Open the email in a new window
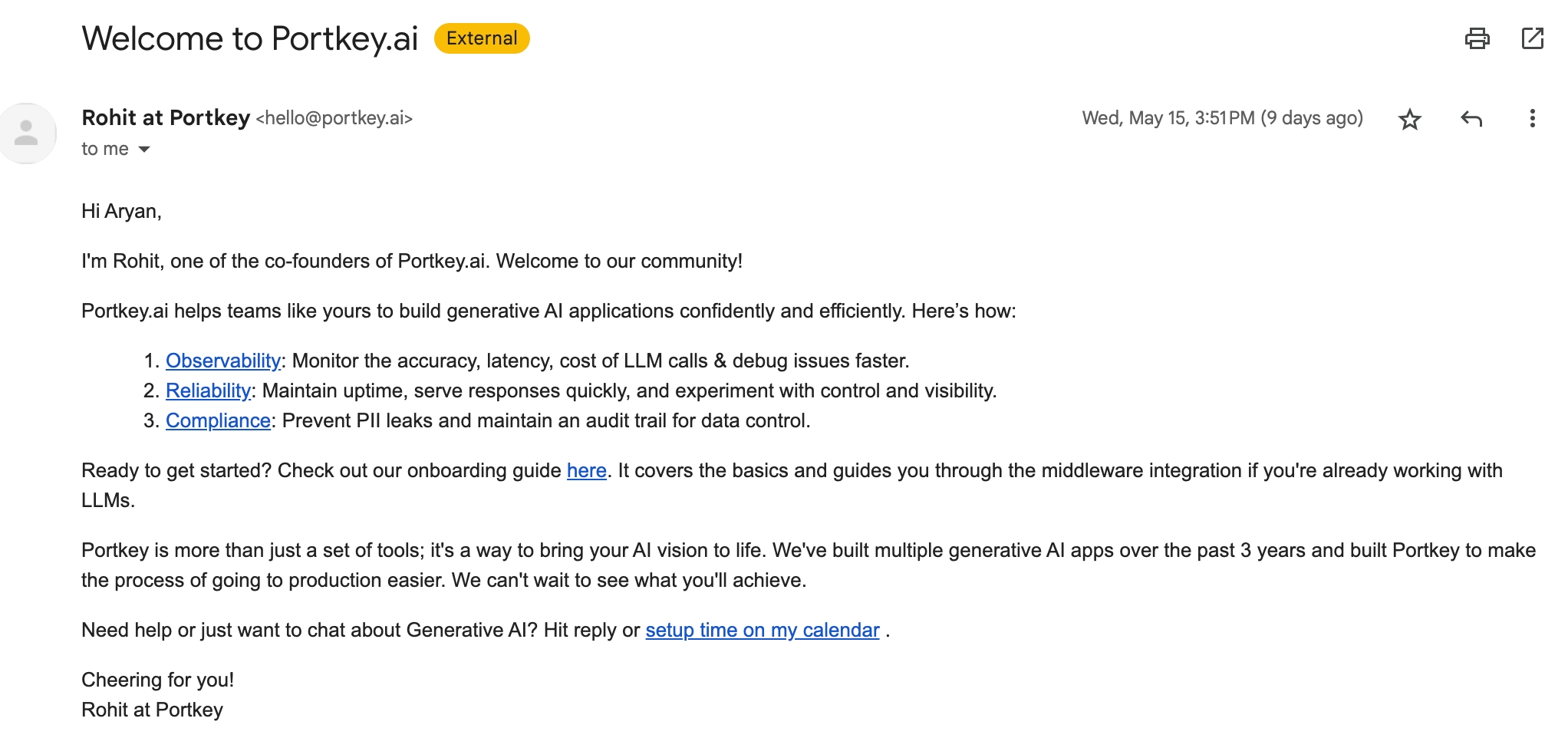1568x738 pixels. click(1532, 38)
